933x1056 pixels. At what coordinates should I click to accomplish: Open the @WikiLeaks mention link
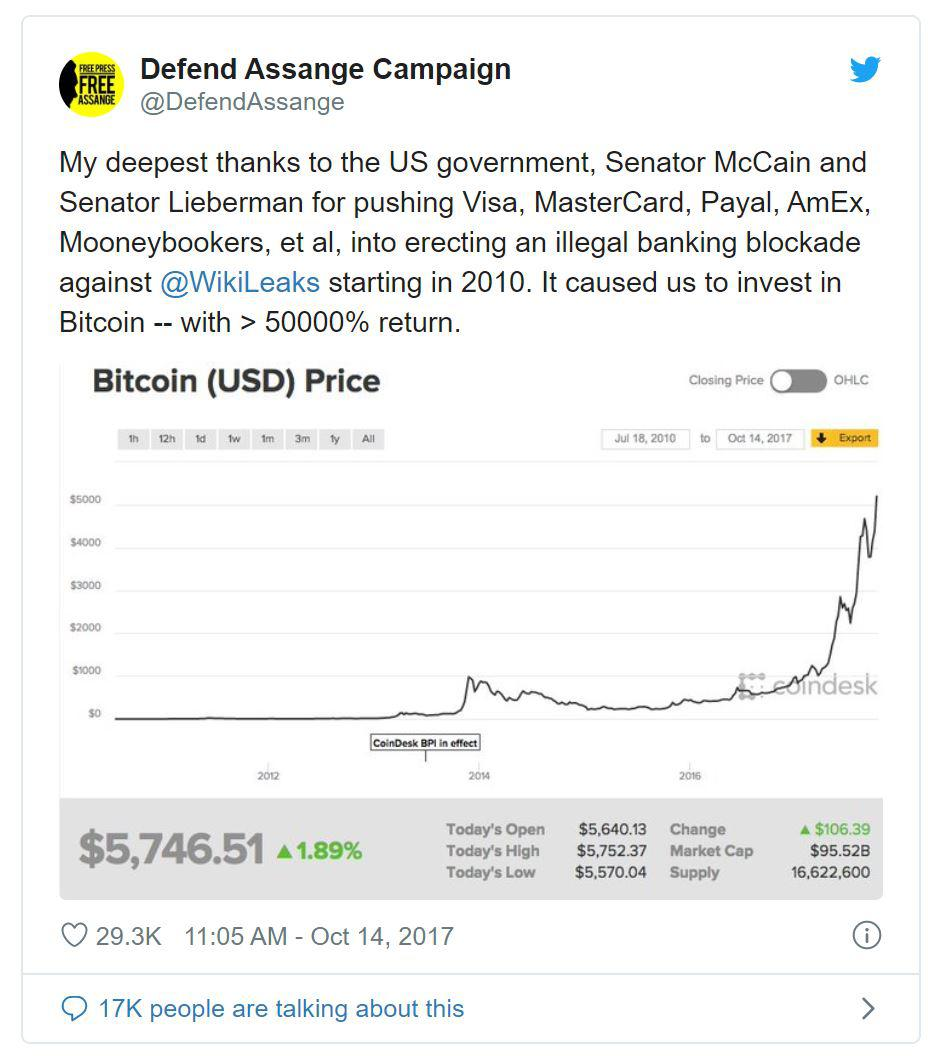coord(240,282)
